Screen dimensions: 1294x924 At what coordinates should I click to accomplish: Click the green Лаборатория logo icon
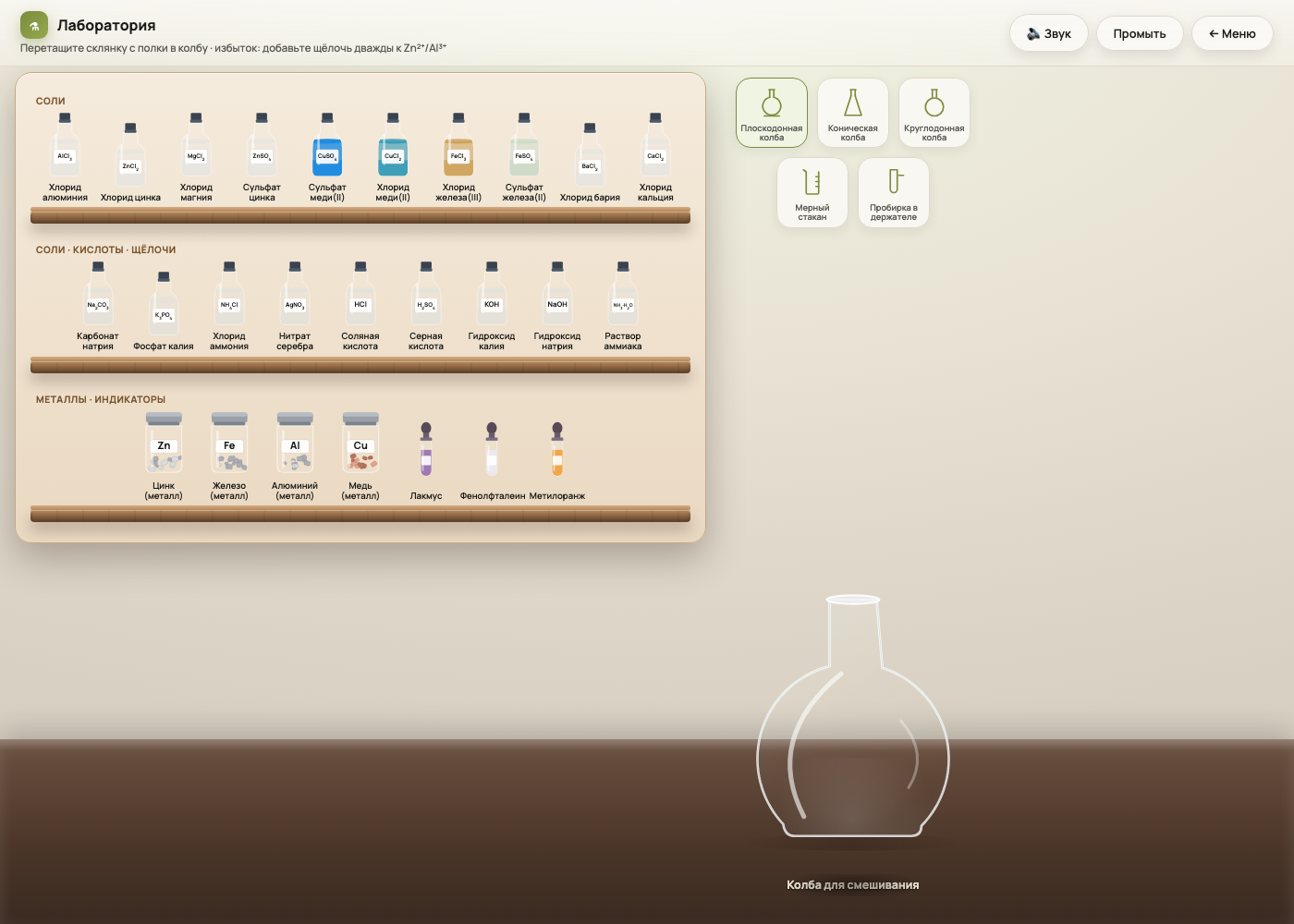34,25
